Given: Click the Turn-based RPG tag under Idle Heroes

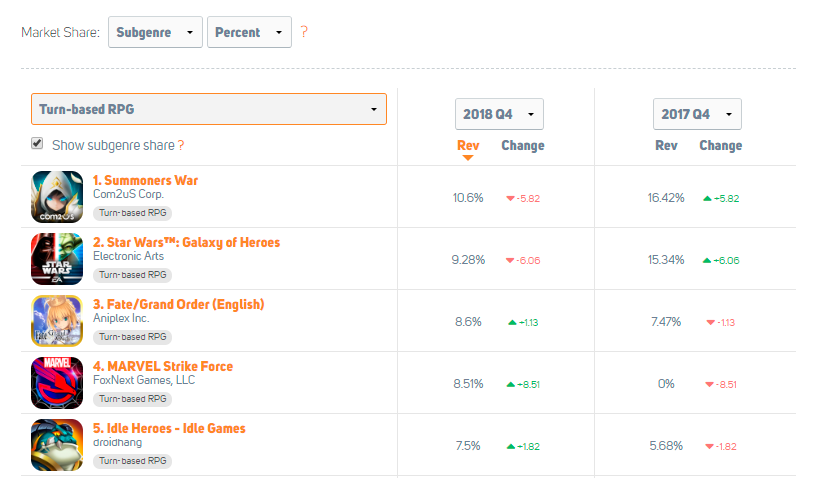Looking at the screenshot, I should tap(133, 461).
